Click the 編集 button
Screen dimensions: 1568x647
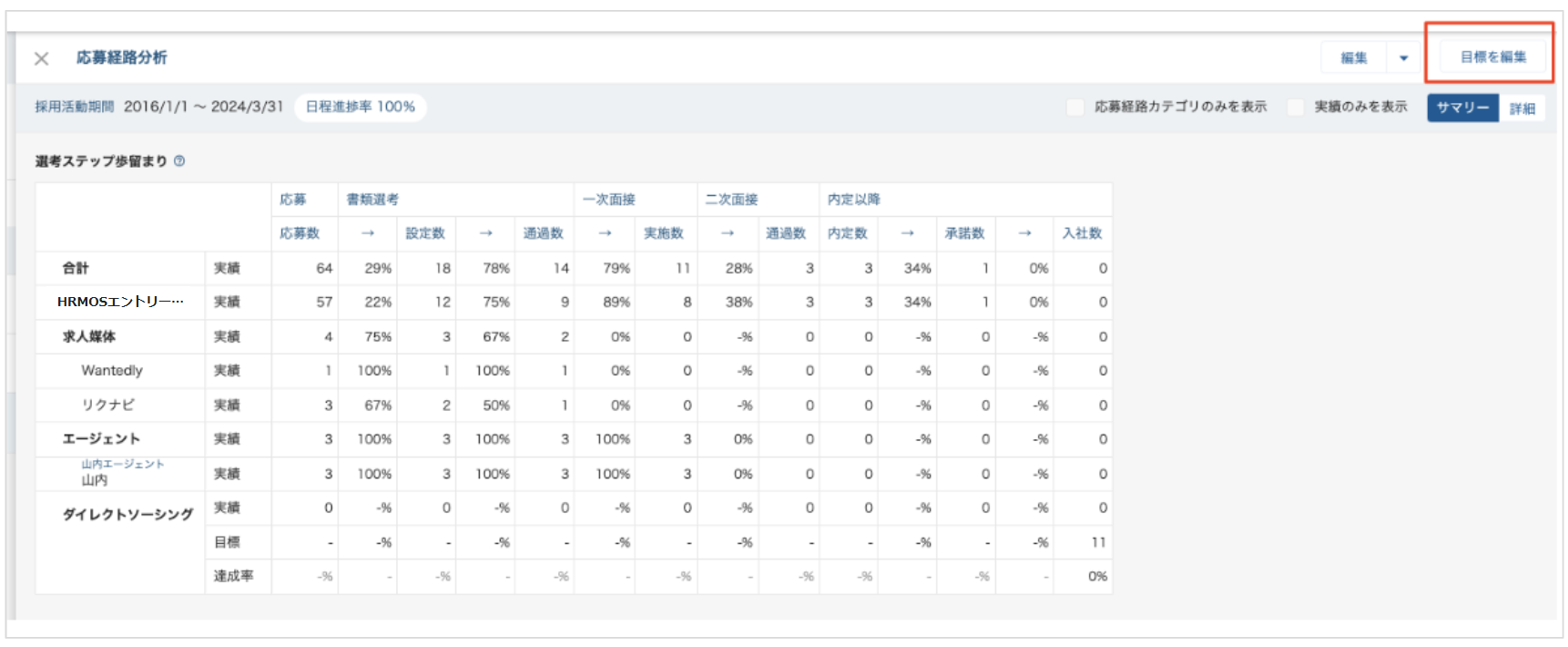1353,58
